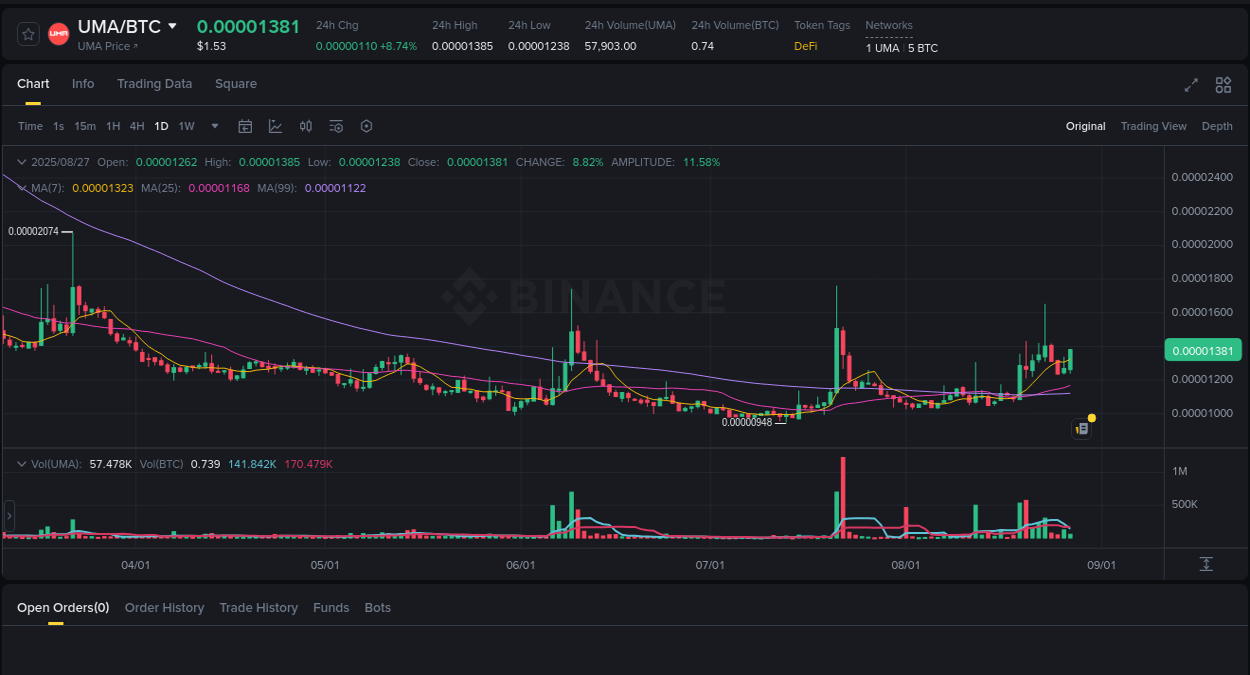
Task: Click the red UMA coin logo
Action: coord(59,33)
